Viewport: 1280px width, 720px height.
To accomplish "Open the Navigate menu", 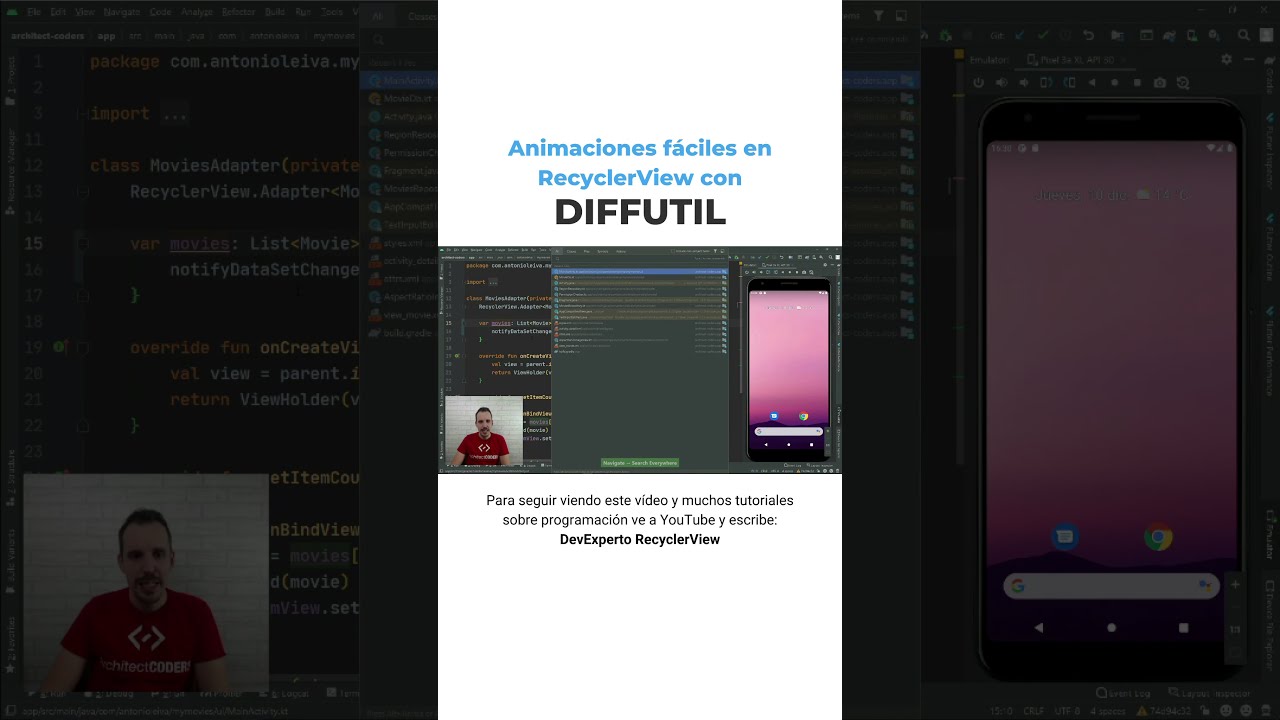I will point(122,12).
